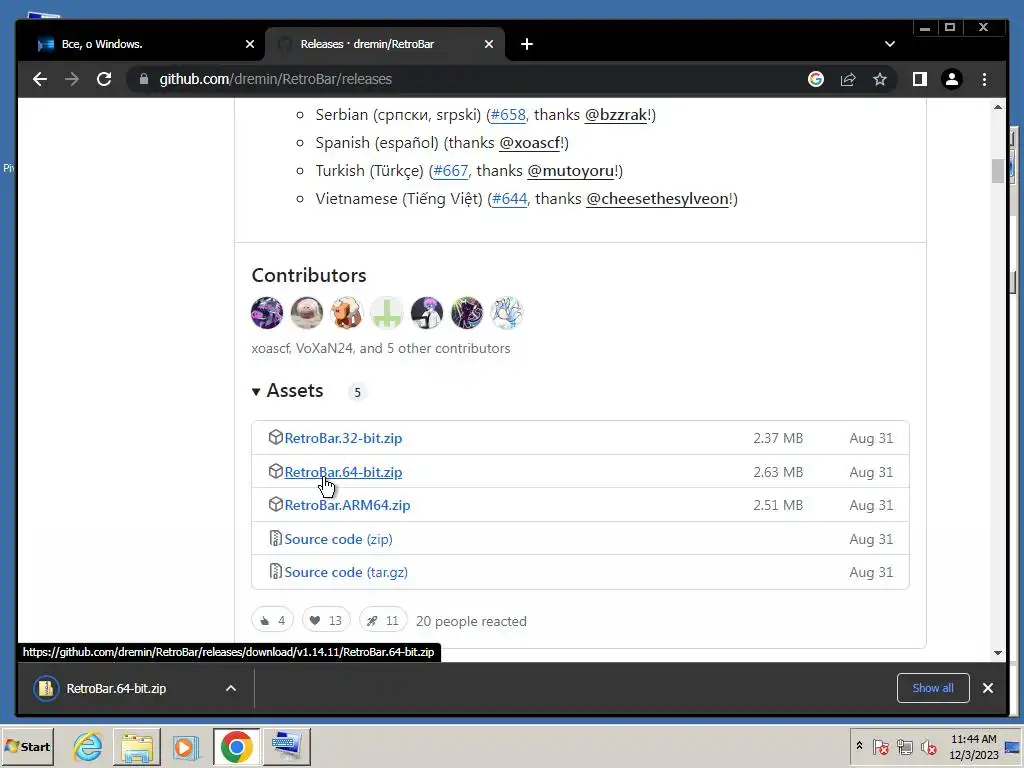Download Source code (tar.gz)

click(346, 573)
